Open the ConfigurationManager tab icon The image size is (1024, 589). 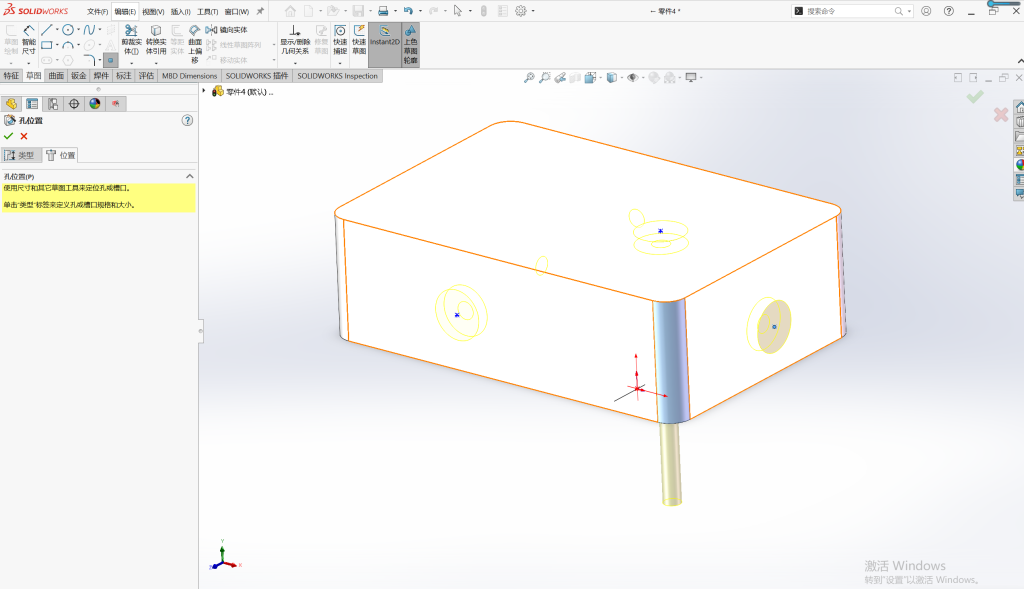pyautogui.click(x=53, y=104)
